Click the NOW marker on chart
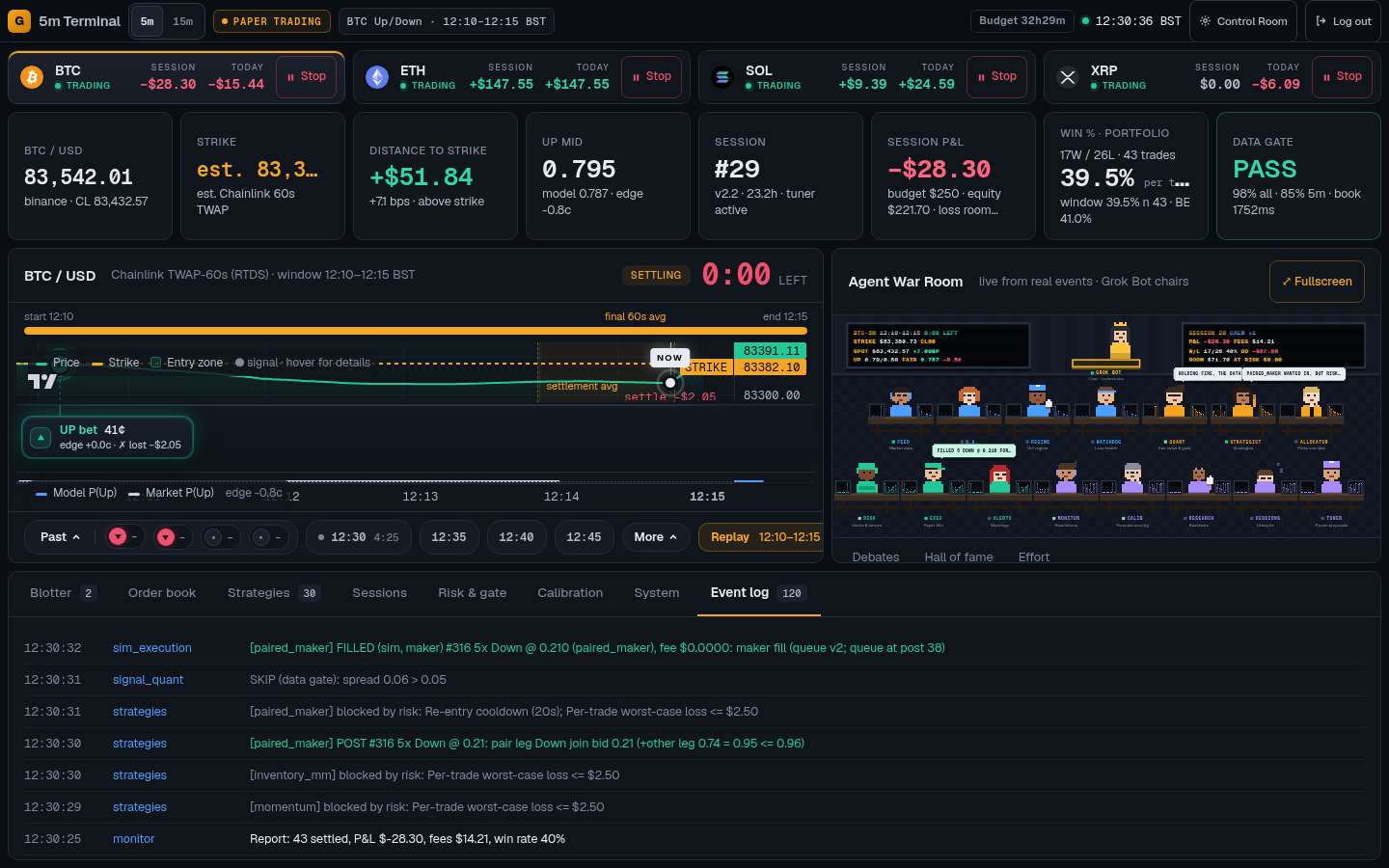 click(669, 357)
